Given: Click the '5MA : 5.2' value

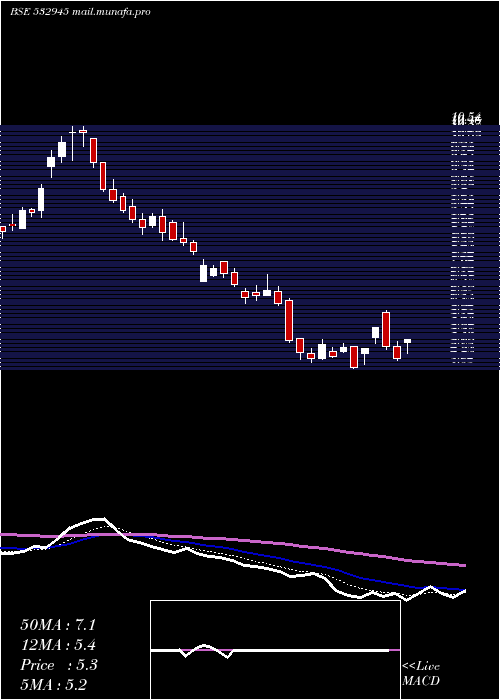Looking at the screenshot, I should point(54,684).
